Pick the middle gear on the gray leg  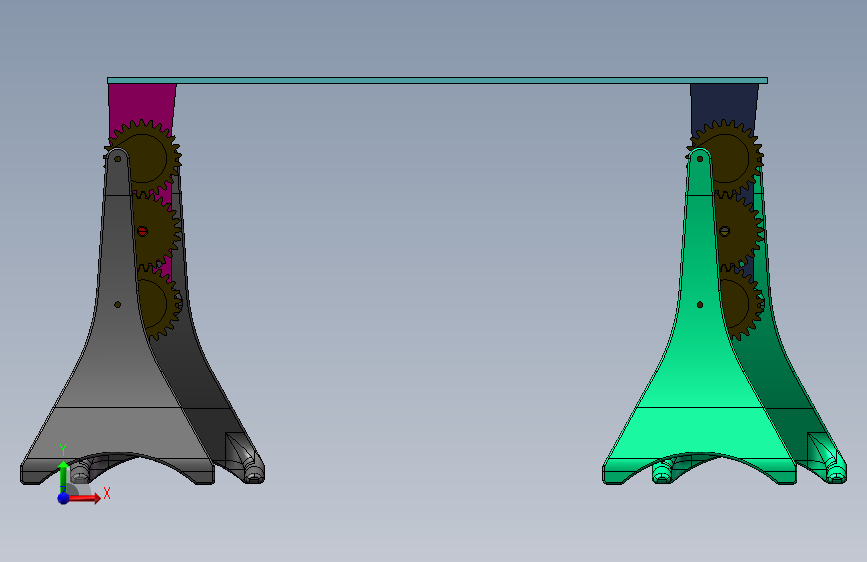[157, 230]
